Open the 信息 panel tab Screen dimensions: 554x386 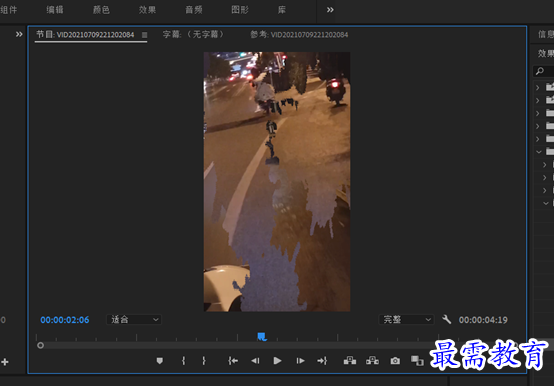tap(546, 34)
